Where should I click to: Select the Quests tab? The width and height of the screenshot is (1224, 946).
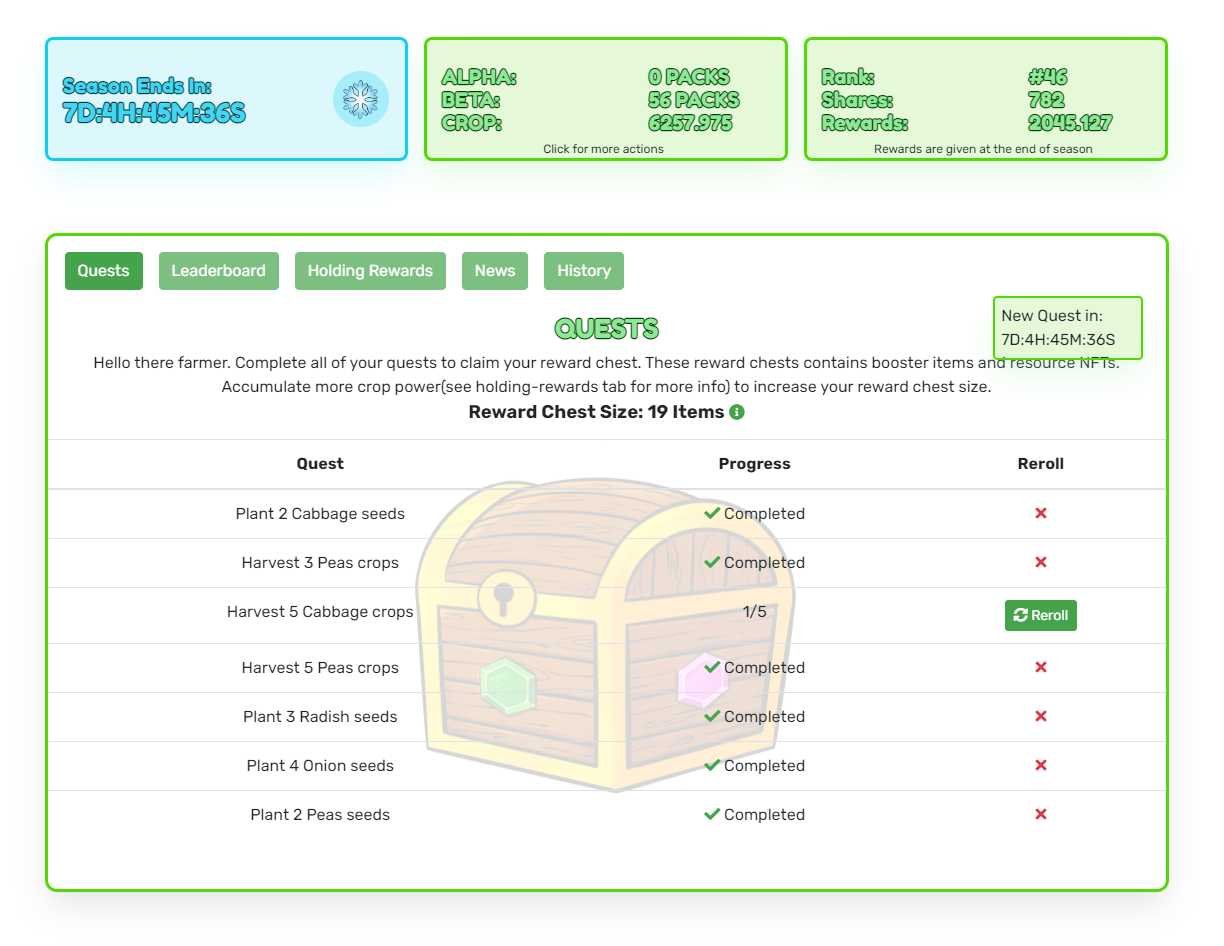pyautogui.click(x=104, y=271)
